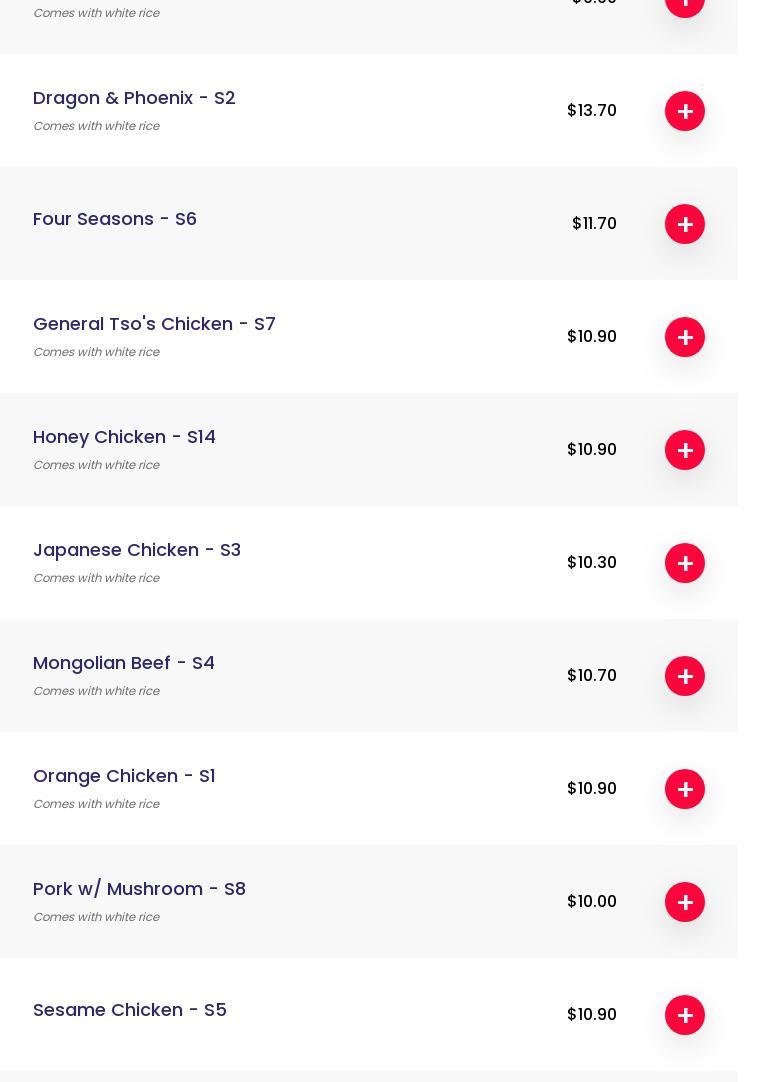Screen dimensions: 770x1082
Task: Click Pork w/ Mushroom - S8 title
Action: click(x=139, y=889)
